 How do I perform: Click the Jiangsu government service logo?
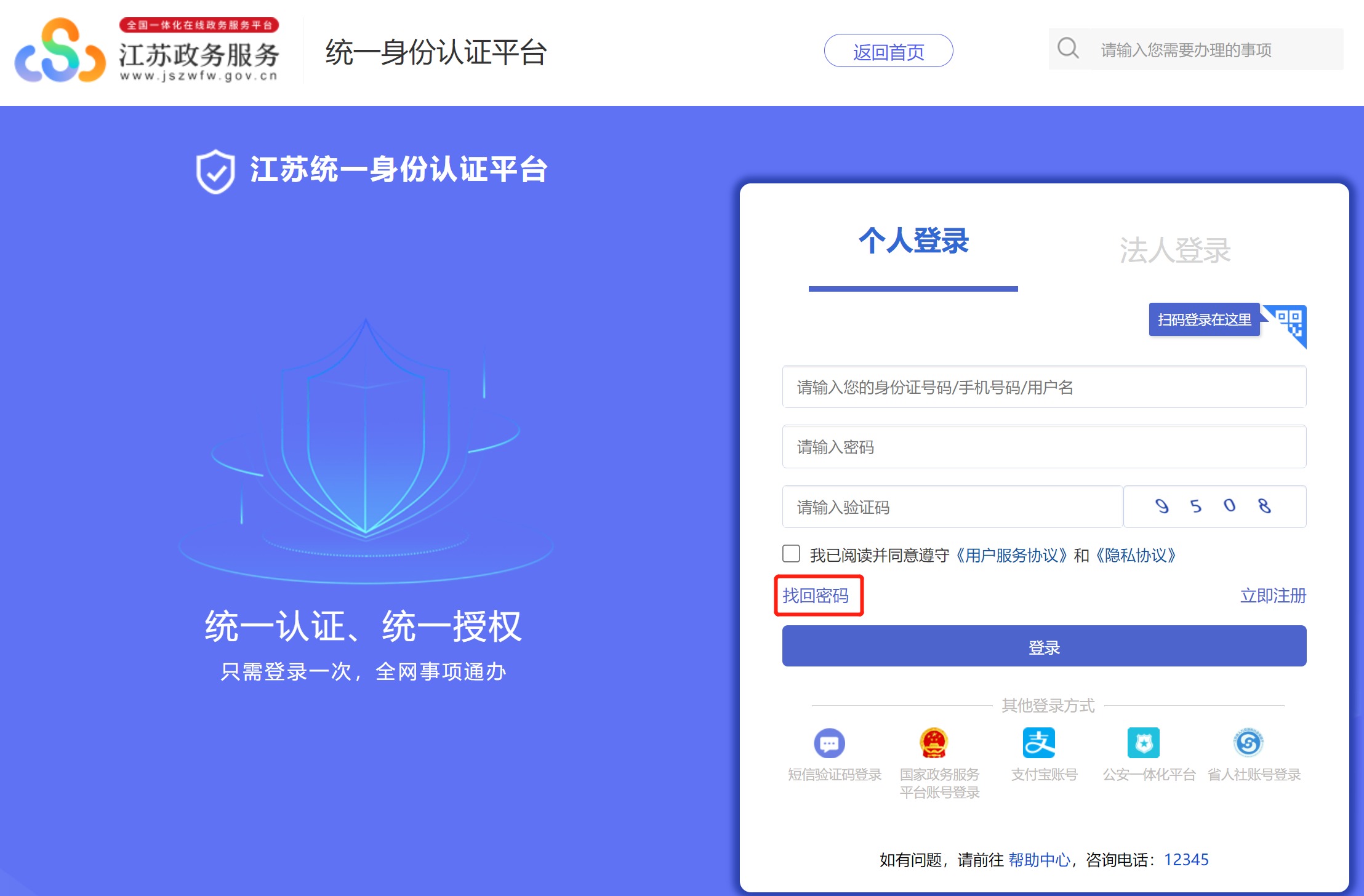click(60, 50)
